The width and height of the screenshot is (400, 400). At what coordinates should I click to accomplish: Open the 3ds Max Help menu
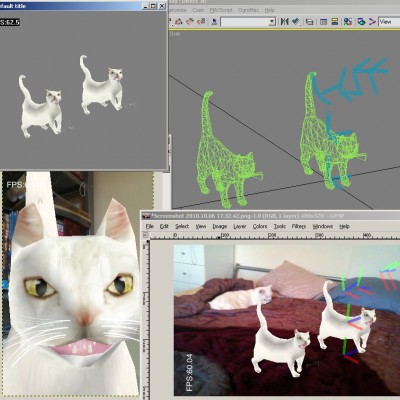click(270, 10)
